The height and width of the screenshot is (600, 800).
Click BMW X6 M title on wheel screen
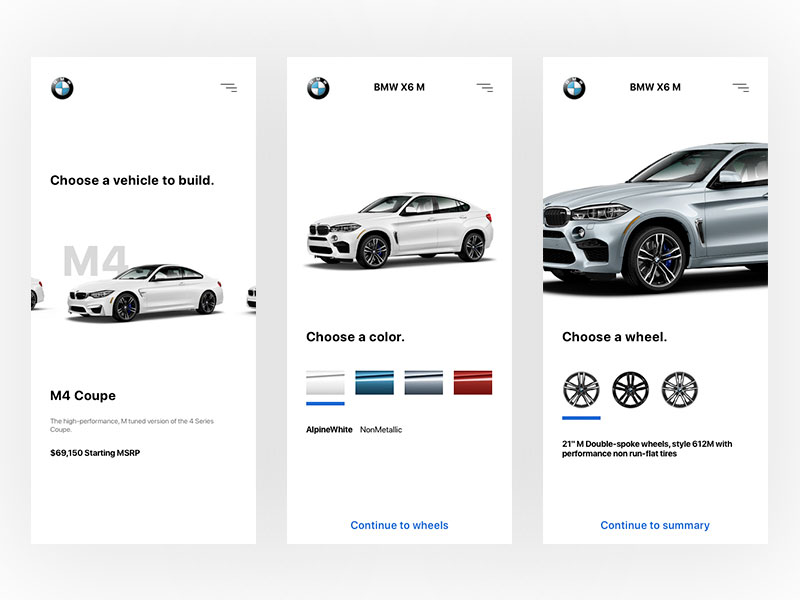(655, 87)
